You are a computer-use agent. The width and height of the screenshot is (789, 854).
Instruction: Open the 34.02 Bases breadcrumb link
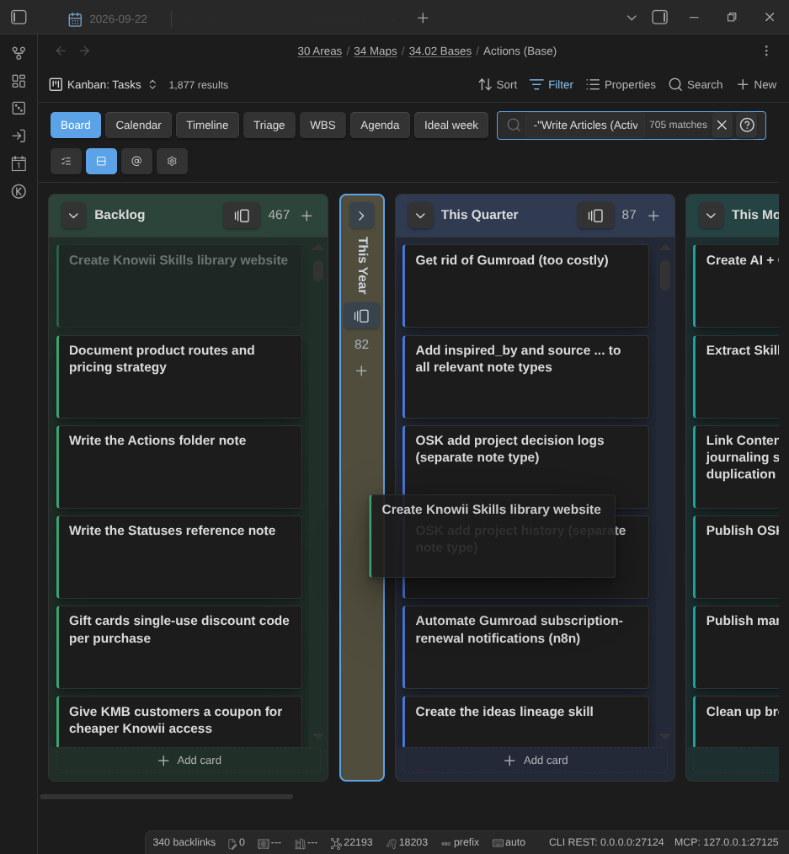tap(440, 51)
